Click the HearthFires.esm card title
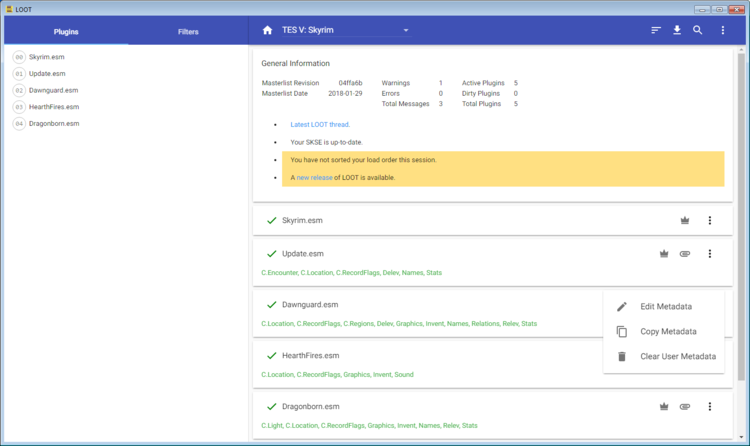This screenshot has width=750, height=446. pos(310,356)
